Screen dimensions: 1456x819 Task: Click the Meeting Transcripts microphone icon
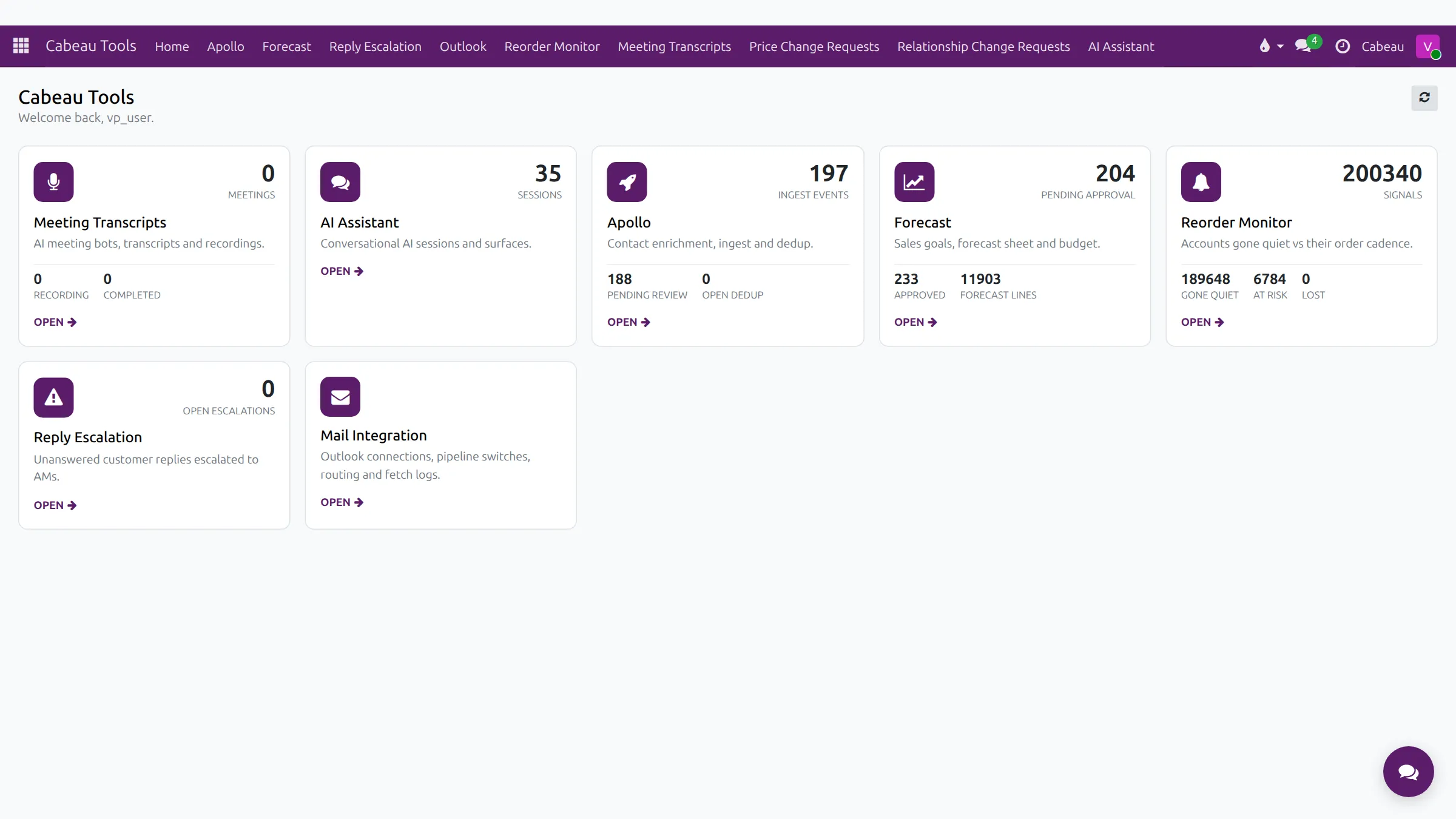tap(53, 182)
